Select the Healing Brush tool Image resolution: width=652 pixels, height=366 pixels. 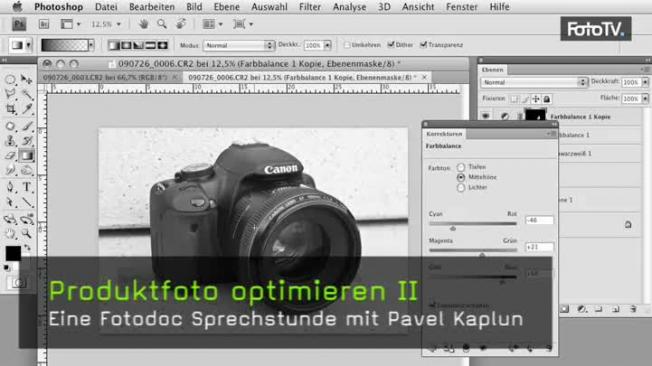click(10, 126)
